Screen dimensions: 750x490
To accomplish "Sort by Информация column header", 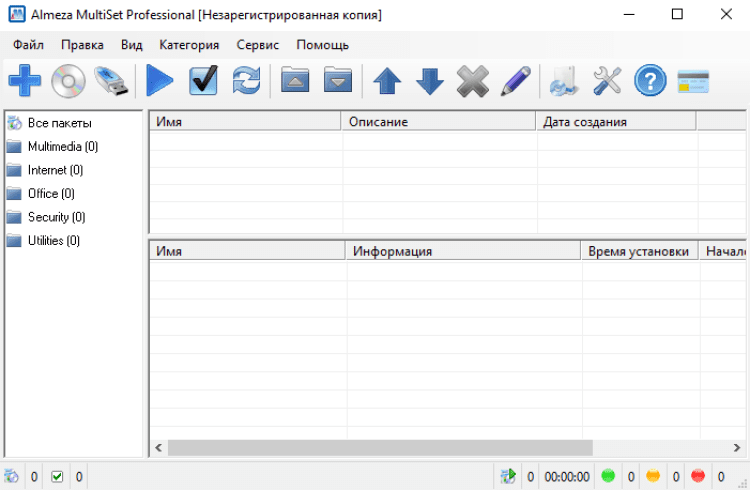I will coord(463,251).
